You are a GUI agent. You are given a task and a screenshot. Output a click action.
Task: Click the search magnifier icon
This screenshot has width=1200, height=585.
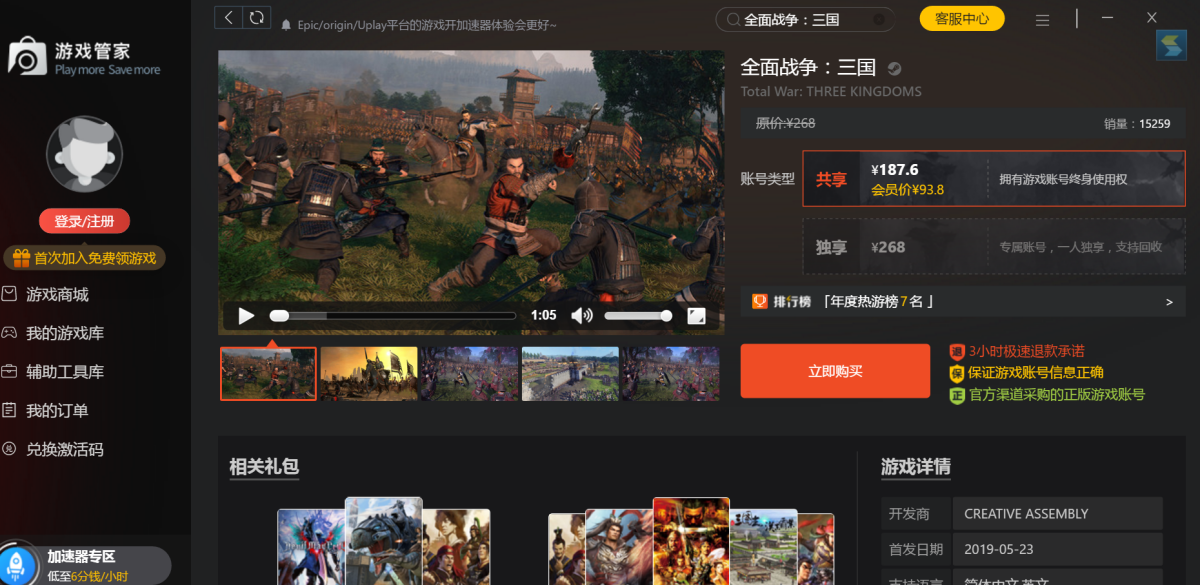pos(733,19)
